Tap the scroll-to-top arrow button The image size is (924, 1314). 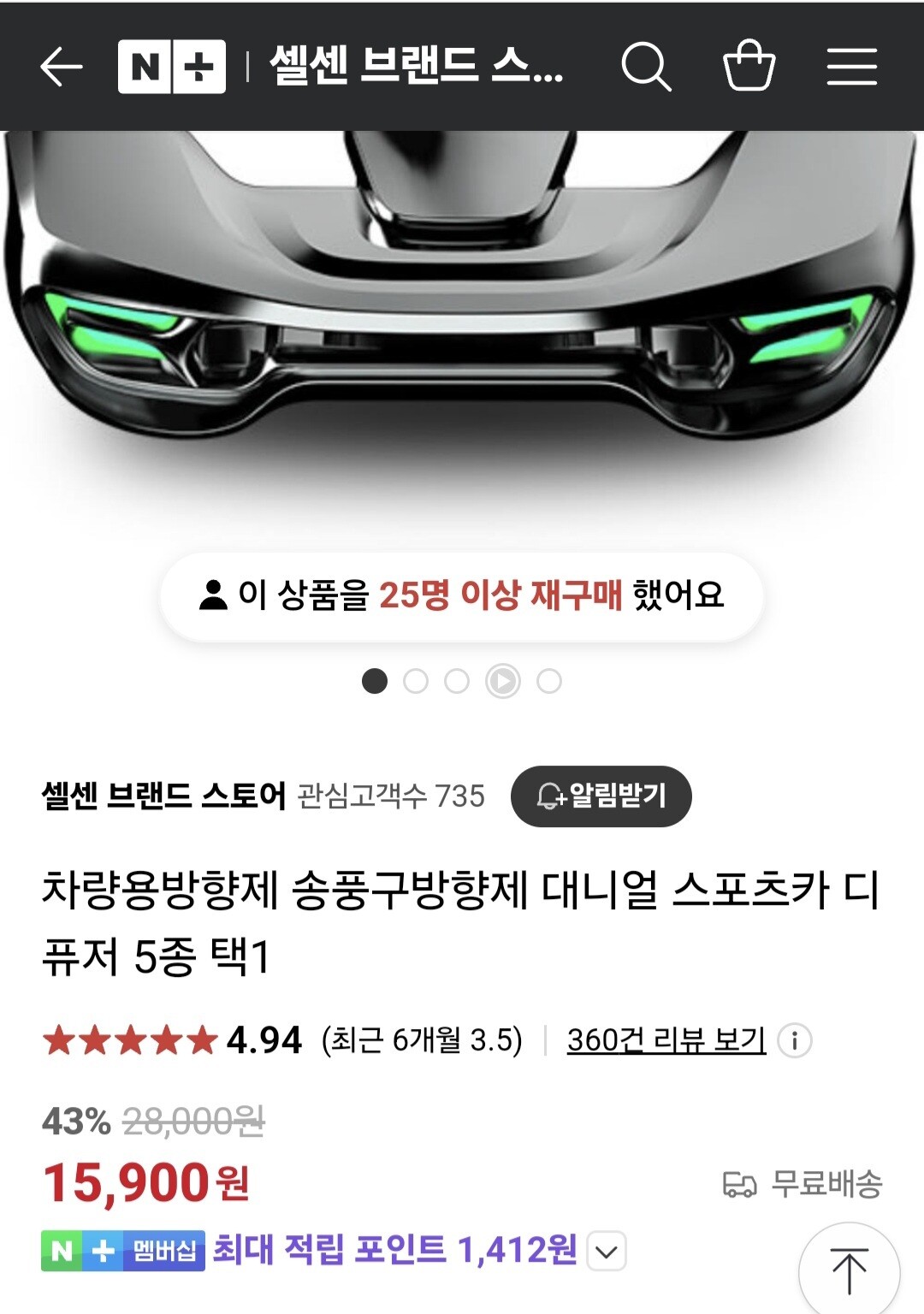[850, 1270]
